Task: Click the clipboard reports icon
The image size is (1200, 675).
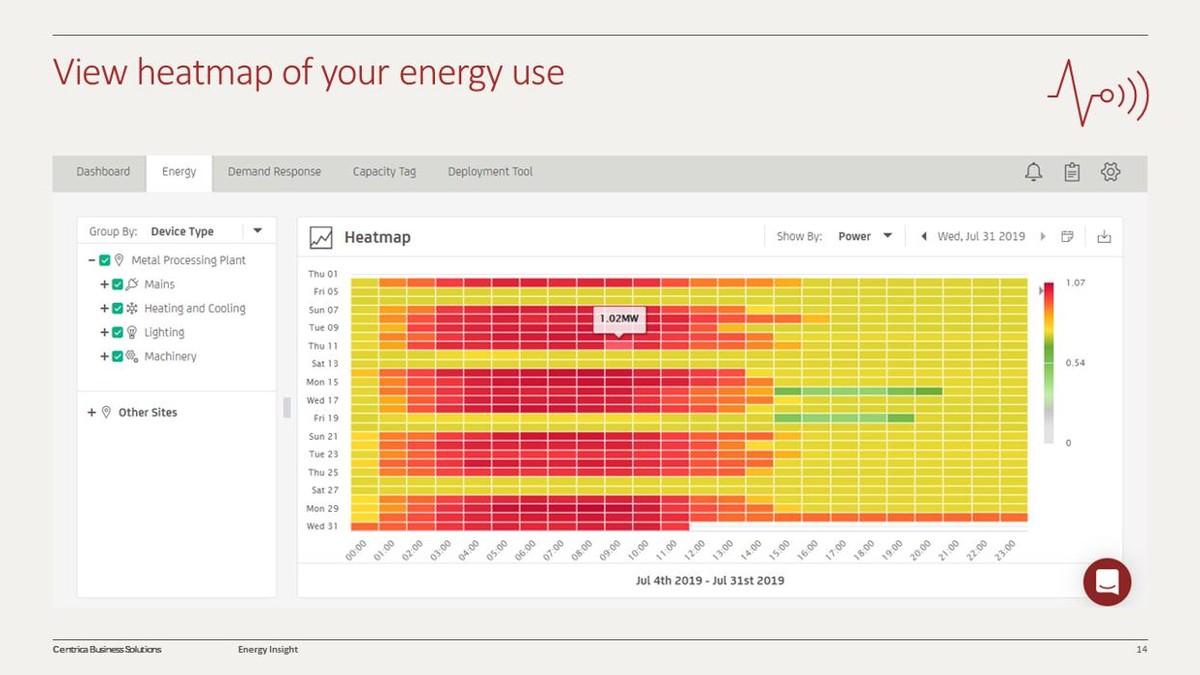Action: [x=1071, y=172]
